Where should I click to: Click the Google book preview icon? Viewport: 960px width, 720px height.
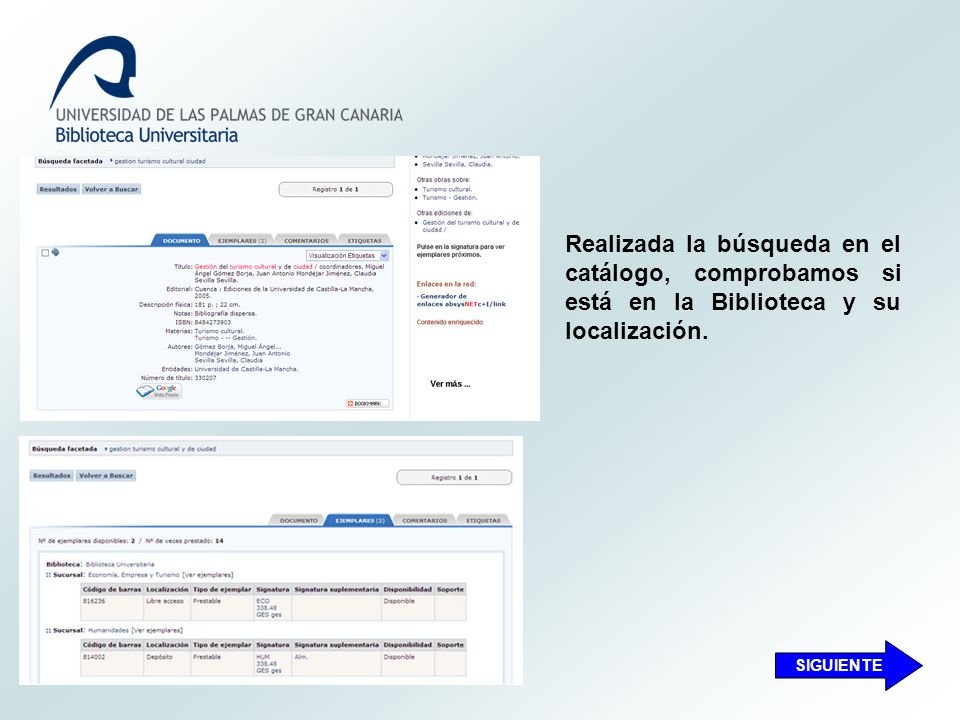click(159, 391)
